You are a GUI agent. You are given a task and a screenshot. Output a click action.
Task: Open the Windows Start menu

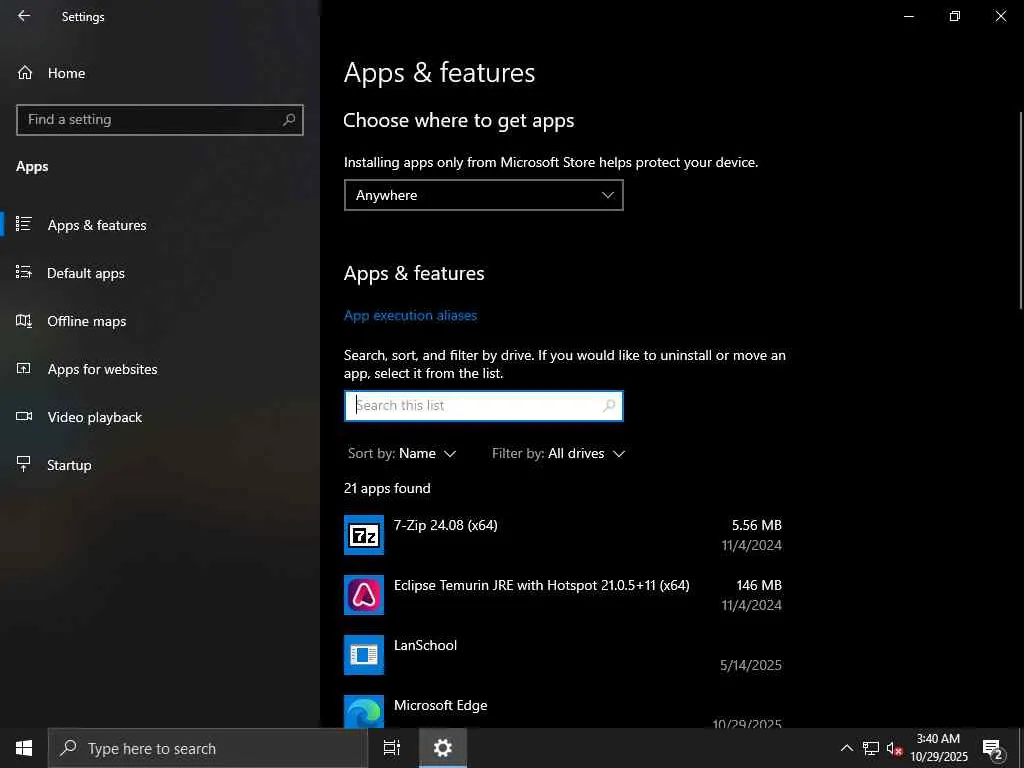(24, 748)
